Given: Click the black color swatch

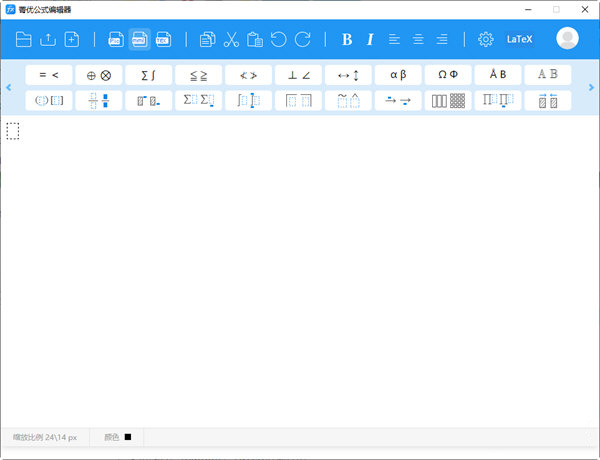Looking at the screenshot, I should click(128, 437).
